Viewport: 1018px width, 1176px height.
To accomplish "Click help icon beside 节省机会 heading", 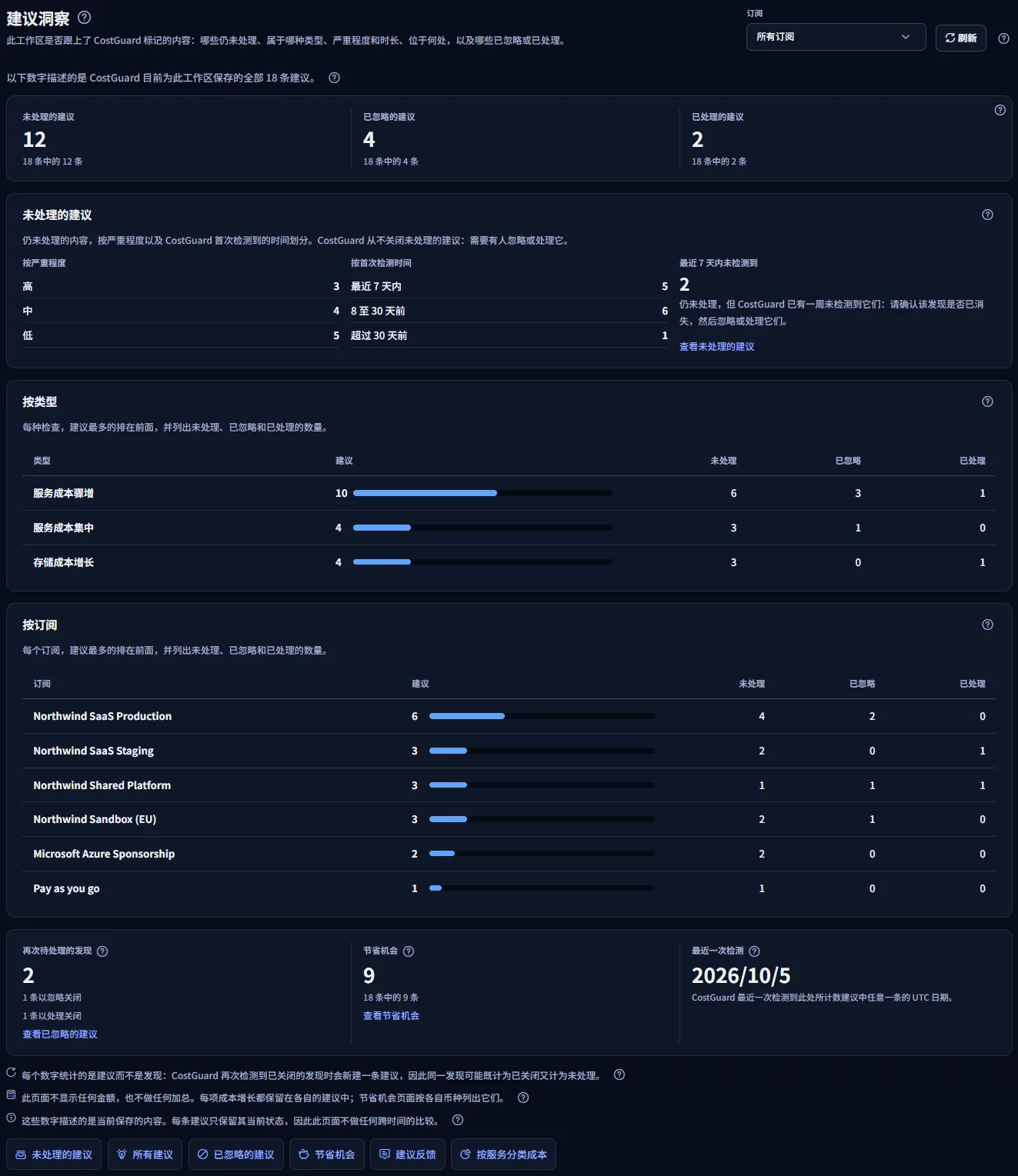I will pos(409,951).
